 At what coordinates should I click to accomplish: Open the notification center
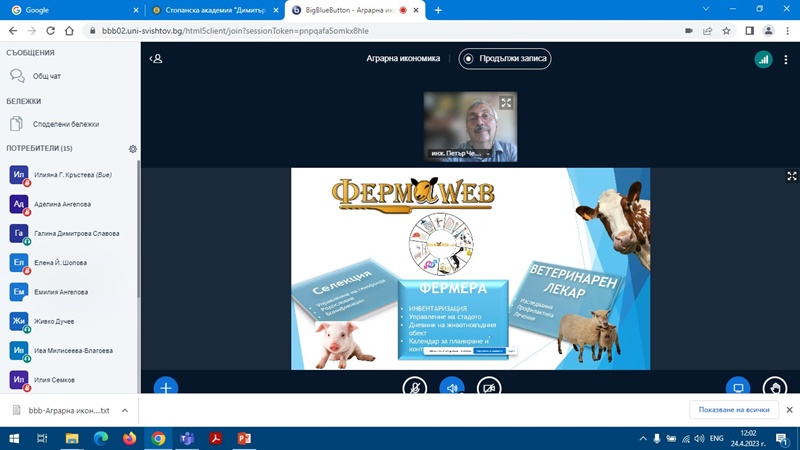(x=782, y=439)
